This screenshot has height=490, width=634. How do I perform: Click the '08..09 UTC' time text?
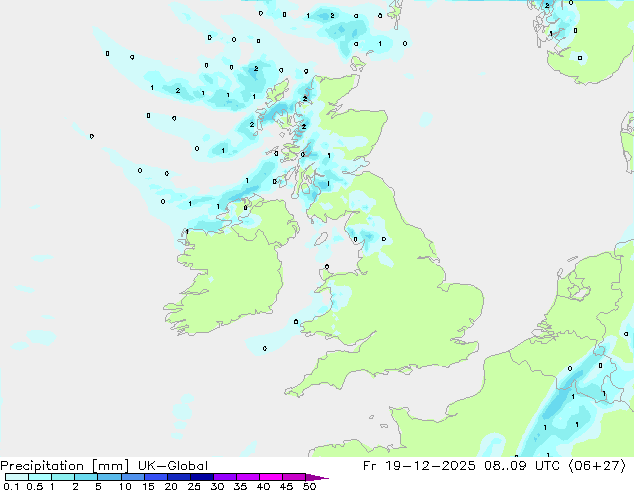[522, 466]
